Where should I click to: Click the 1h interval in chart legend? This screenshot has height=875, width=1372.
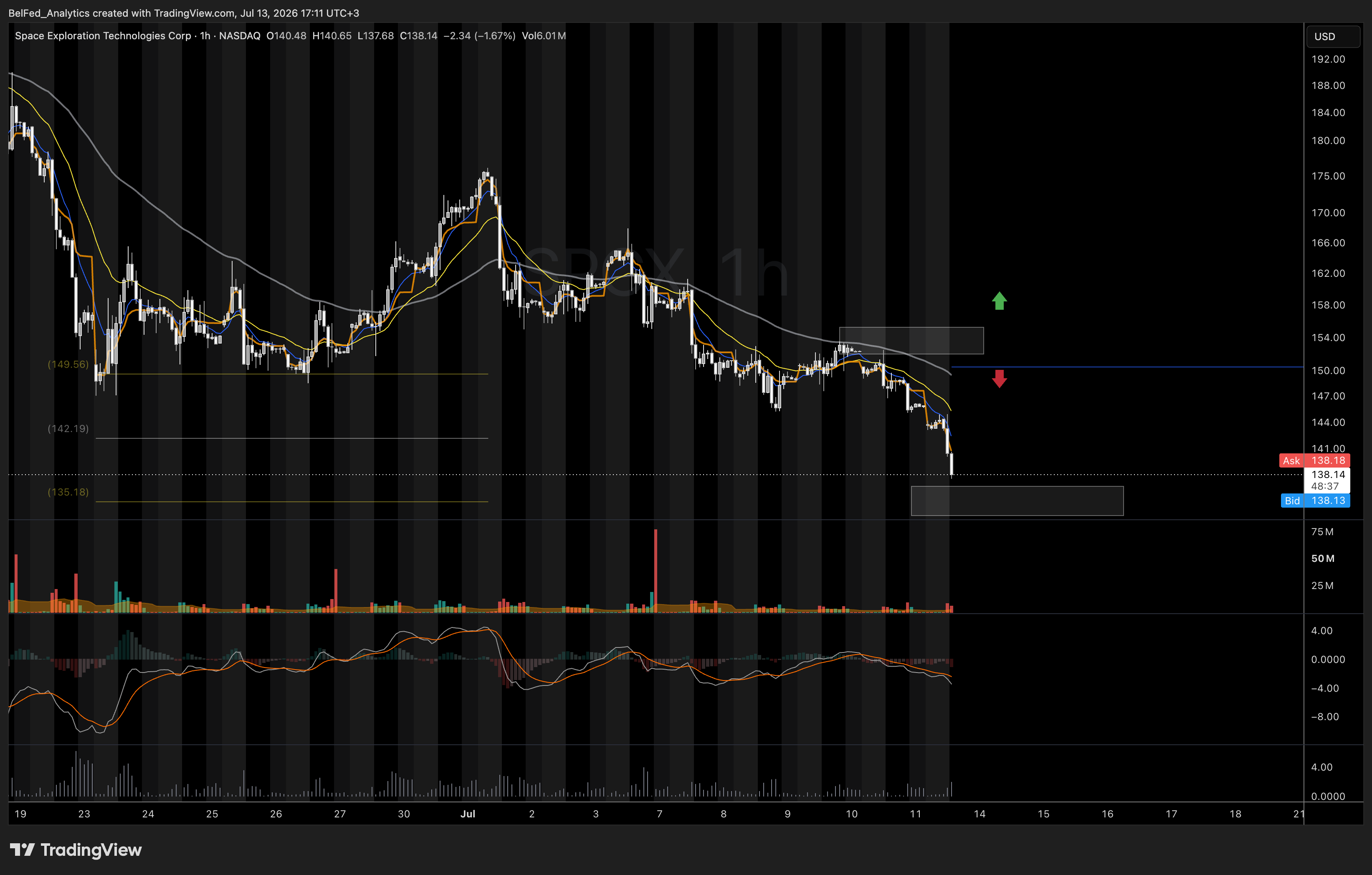[x=205, y=36]
